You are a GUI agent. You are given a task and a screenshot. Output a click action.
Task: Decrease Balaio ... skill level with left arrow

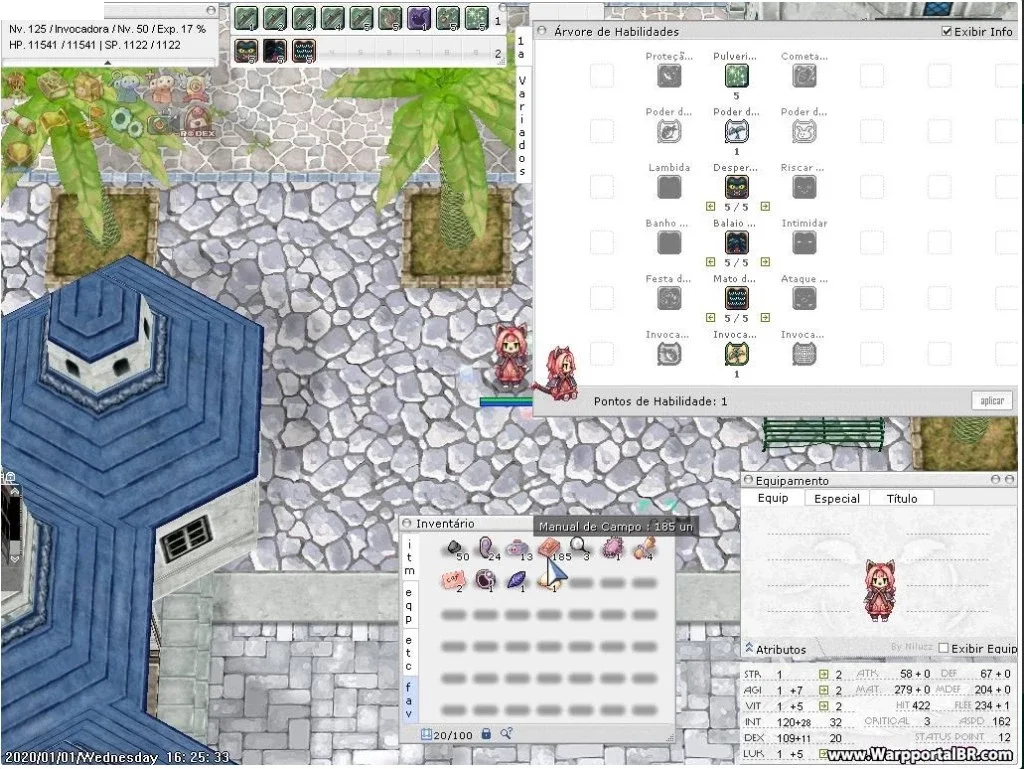tap(711, 262)
